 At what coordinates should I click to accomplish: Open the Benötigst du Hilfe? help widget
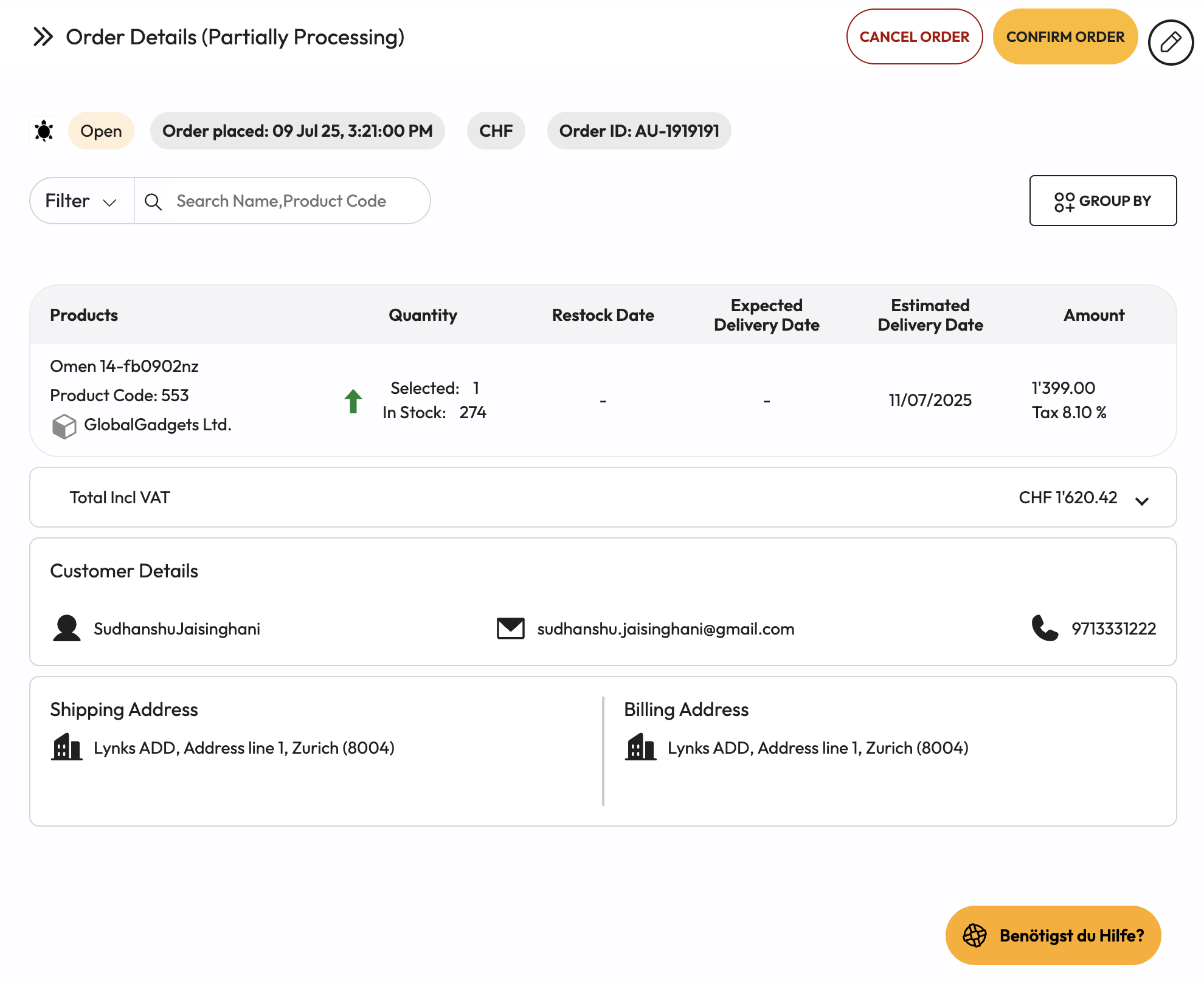(1053, 935)
